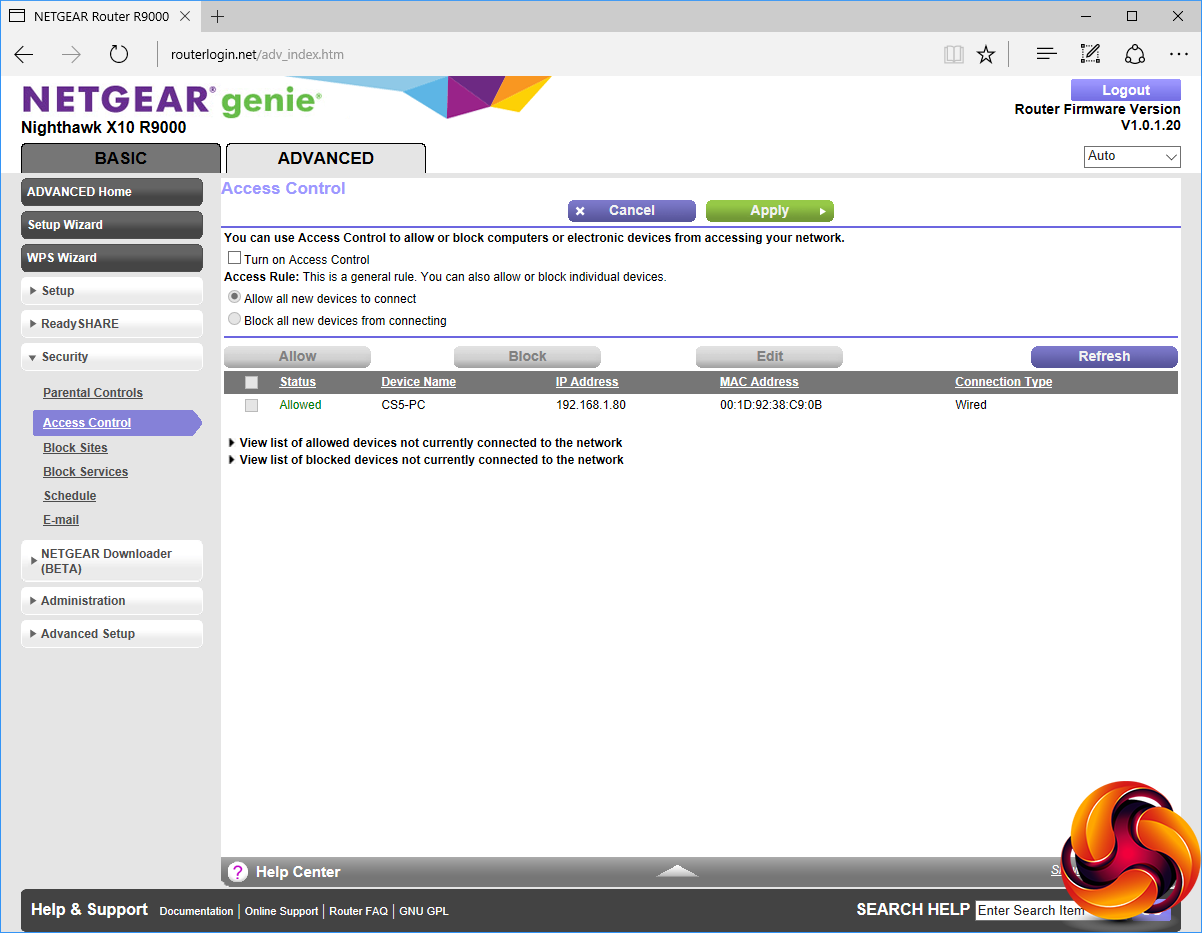The width and height of the screenshot is (1202, 933).
Task: Click the CS5-PC device name
Action: click(403, 405)
